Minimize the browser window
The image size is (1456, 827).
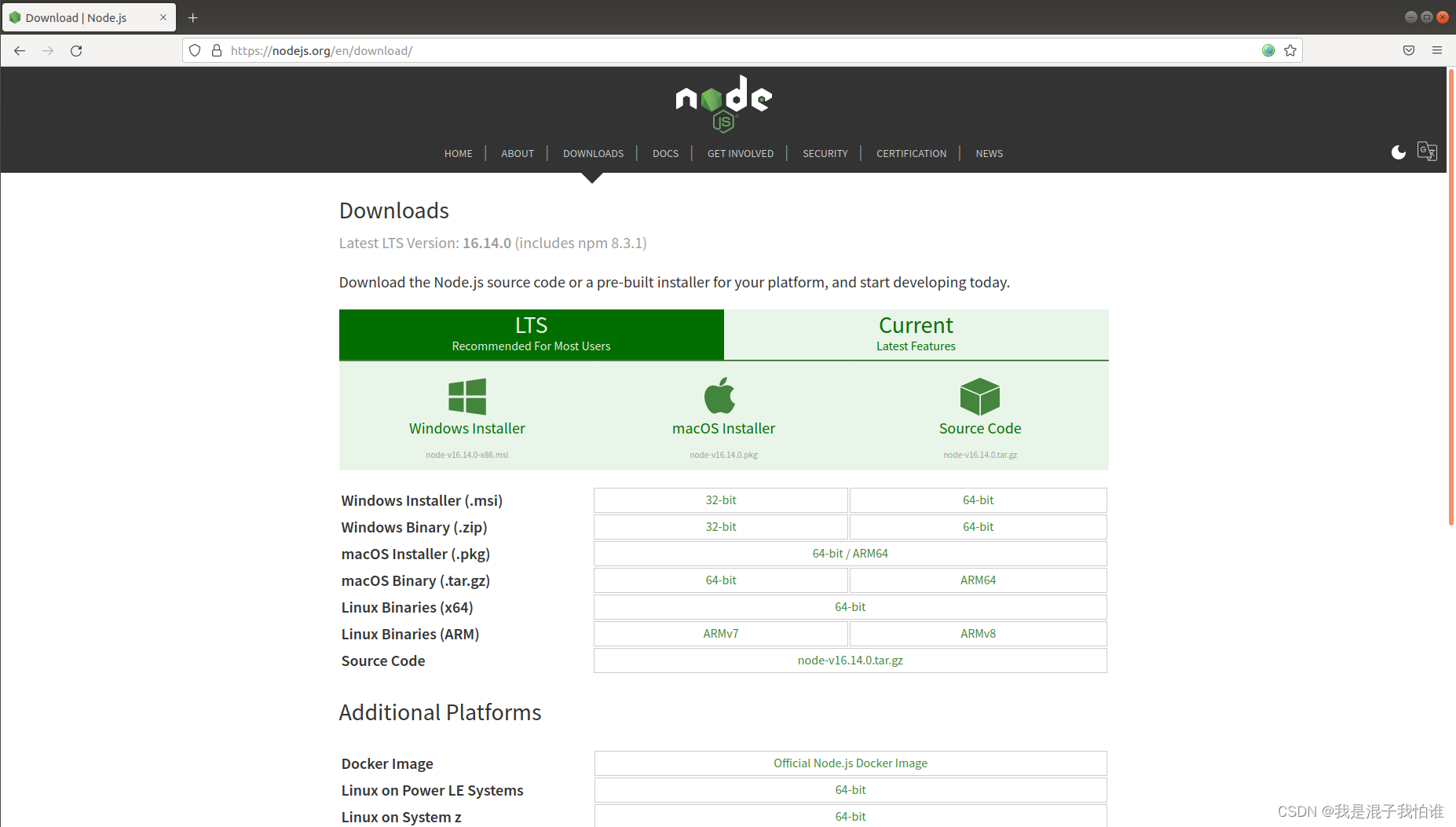click(x=1410, y=16)
